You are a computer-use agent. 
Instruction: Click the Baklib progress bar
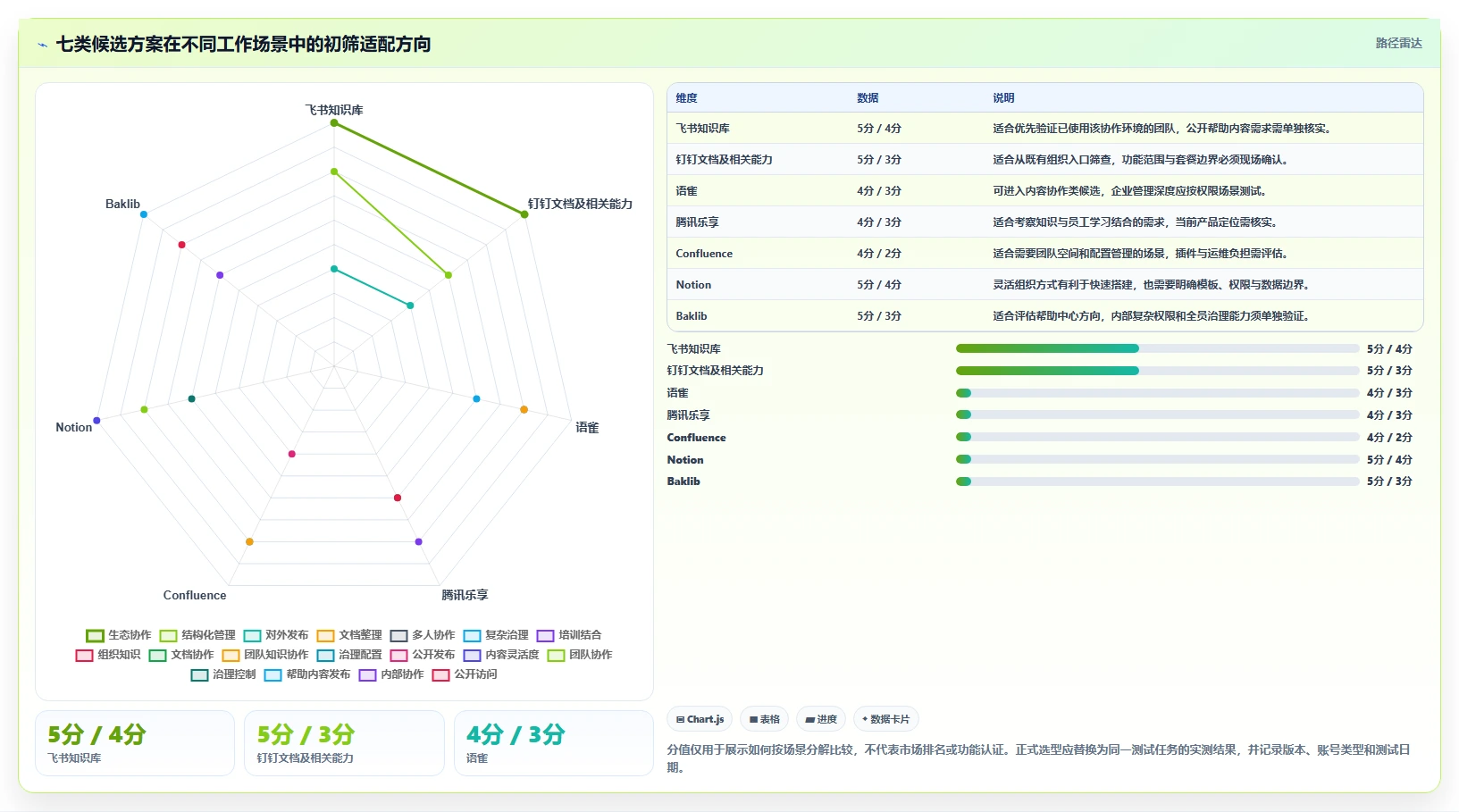pyautogui.click(x=1157, y=481)
